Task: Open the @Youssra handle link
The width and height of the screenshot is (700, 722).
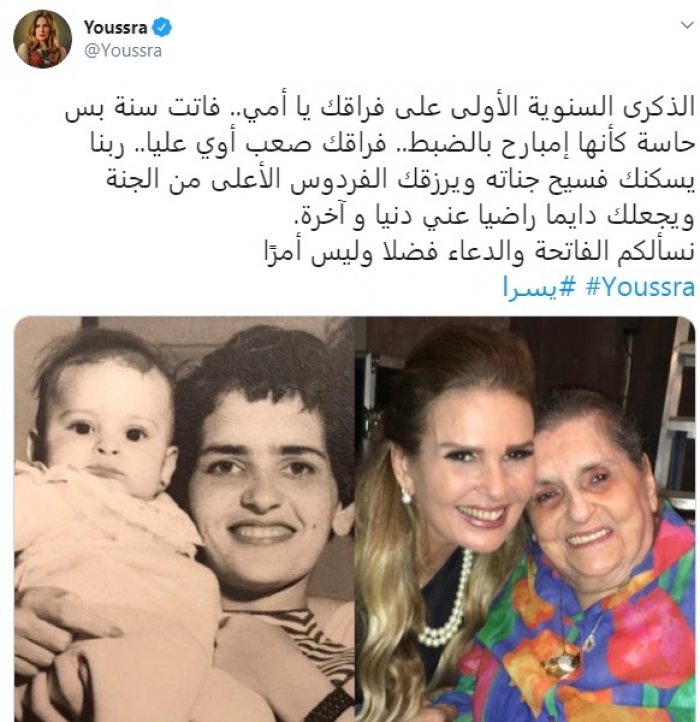Action: 123,50
